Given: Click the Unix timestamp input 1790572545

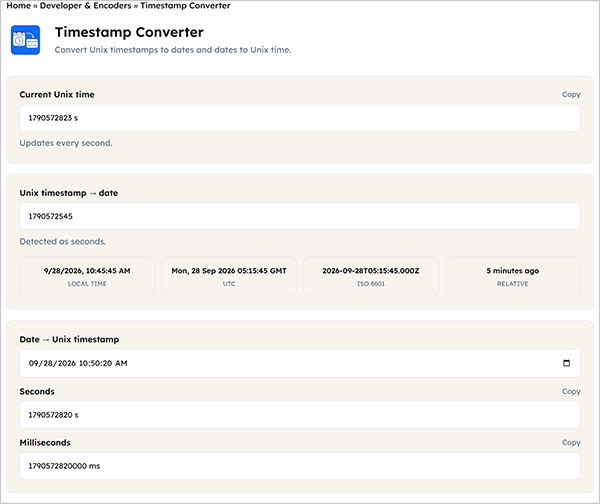Looking at the screenshot, I should tap(300, 216).
